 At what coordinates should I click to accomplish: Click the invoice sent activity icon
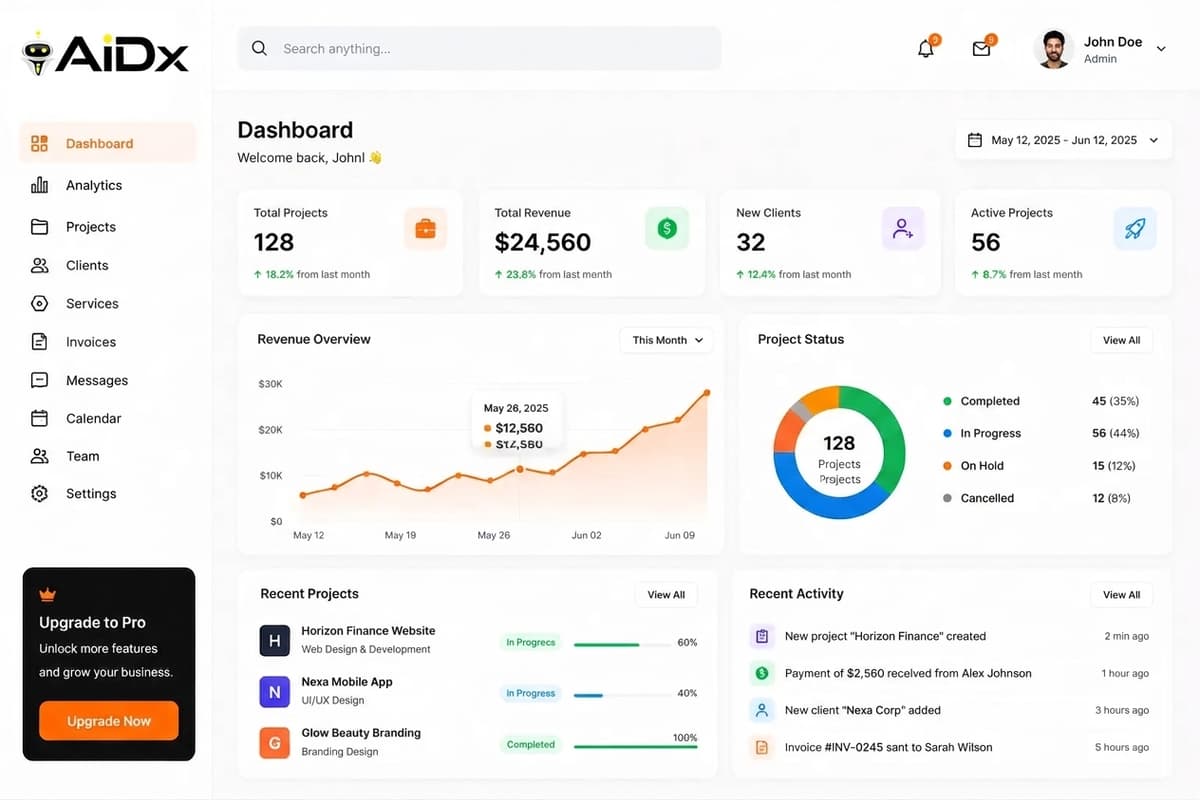[762, 747]
